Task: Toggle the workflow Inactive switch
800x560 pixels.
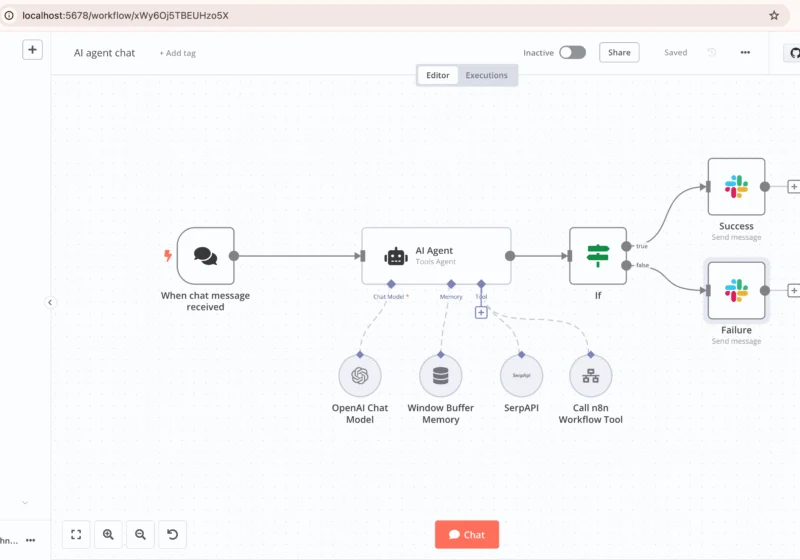Action: 572,52
